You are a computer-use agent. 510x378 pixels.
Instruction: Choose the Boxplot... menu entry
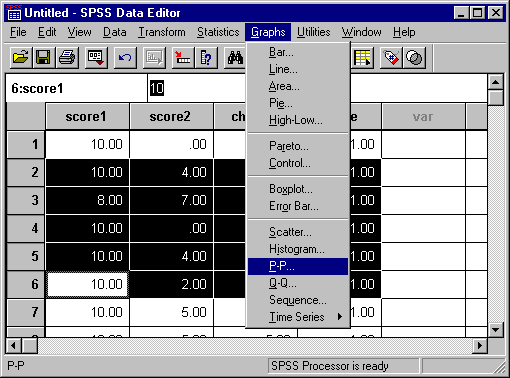tap(298, 189)
